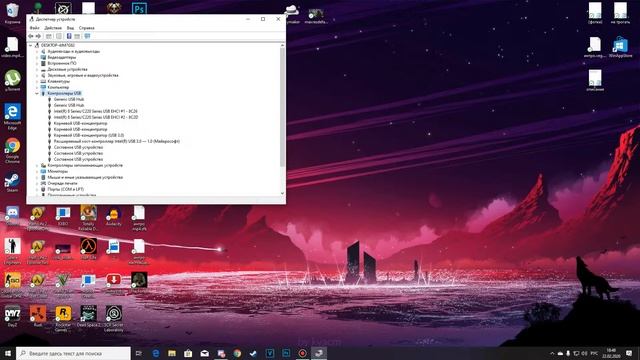Collapse the DESKTOP root computer node
The width and height of the screenshot is (640, 360).
[31, 45]
